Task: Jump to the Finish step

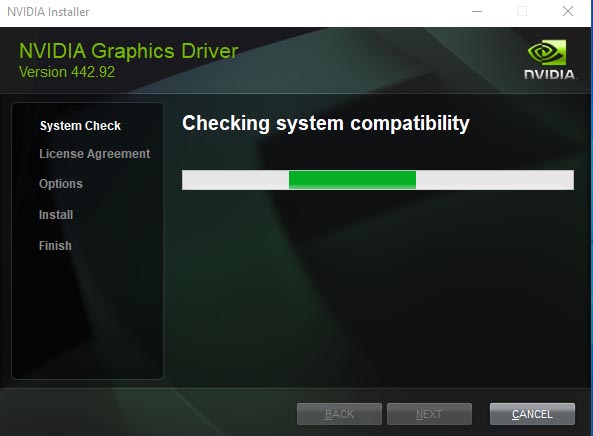Action: point(55,246)
